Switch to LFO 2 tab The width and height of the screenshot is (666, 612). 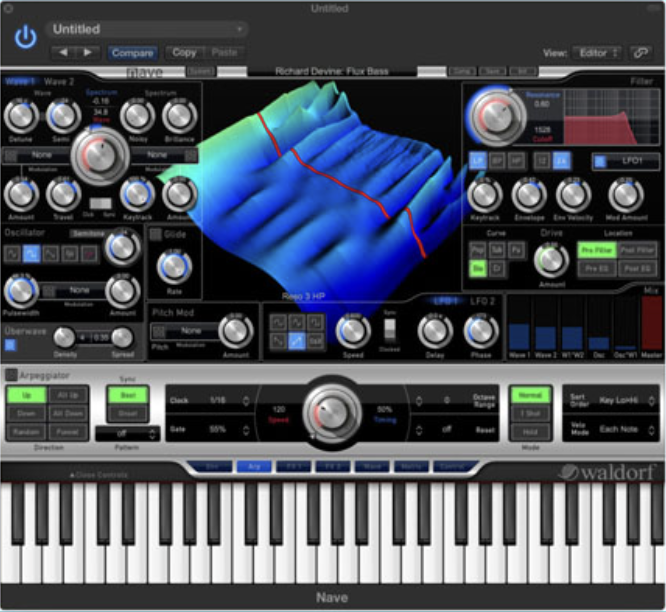coord(483,301)
